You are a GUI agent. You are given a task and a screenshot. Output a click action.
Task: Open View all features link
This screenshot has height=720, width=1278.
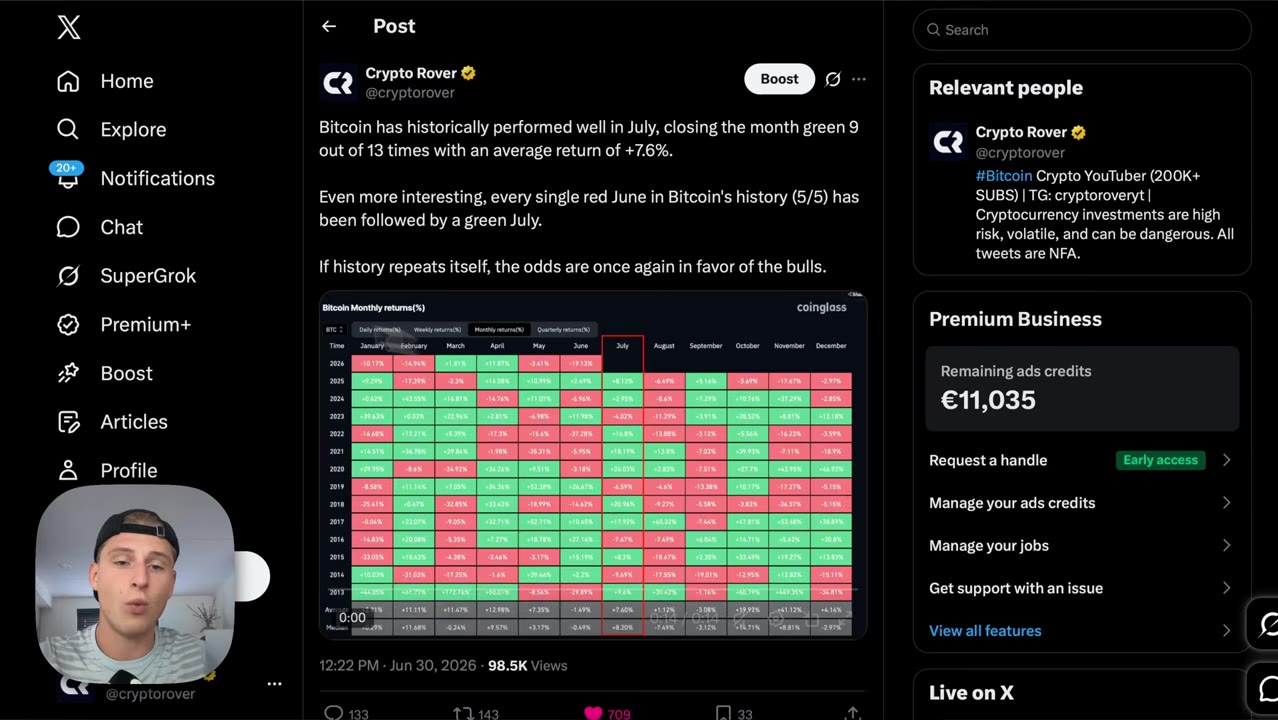tap(985, 631)
